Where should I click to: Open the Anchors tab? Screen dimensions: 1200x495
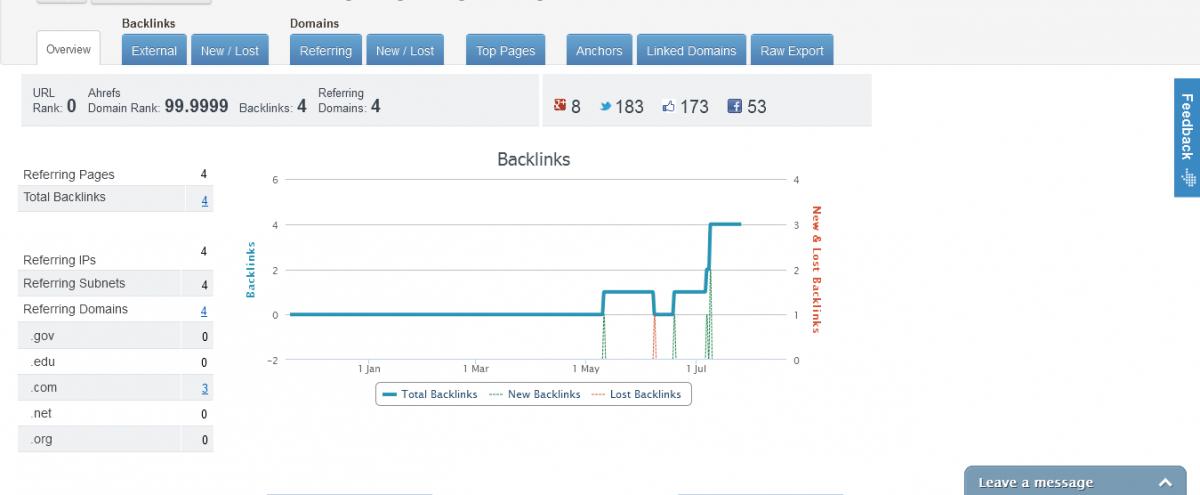tap(599, 51)
